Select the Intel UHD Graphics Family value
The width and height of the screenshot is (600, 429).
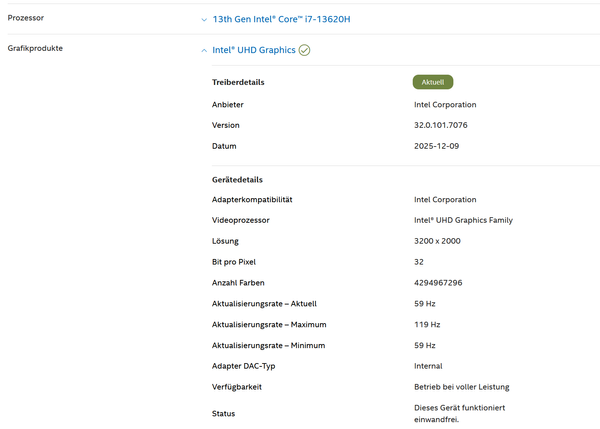point(463,220)
